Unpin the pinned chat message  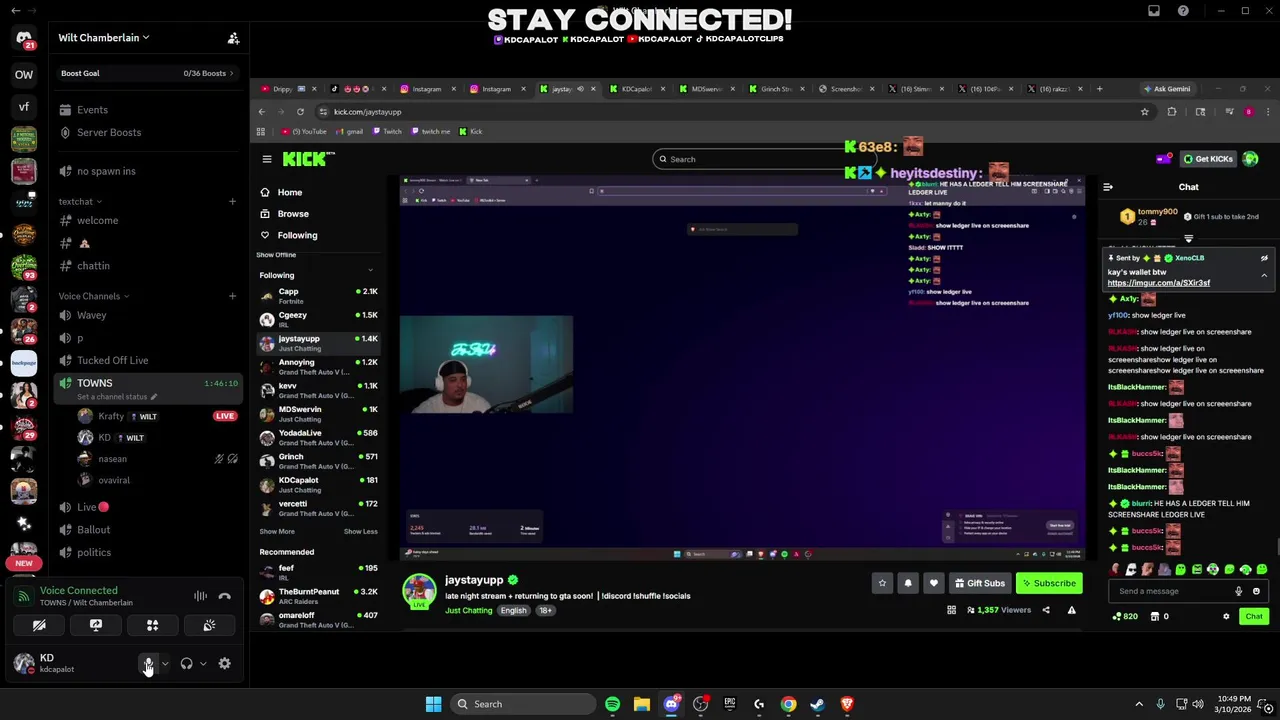pyautogui.click(x=1264, y=258)
